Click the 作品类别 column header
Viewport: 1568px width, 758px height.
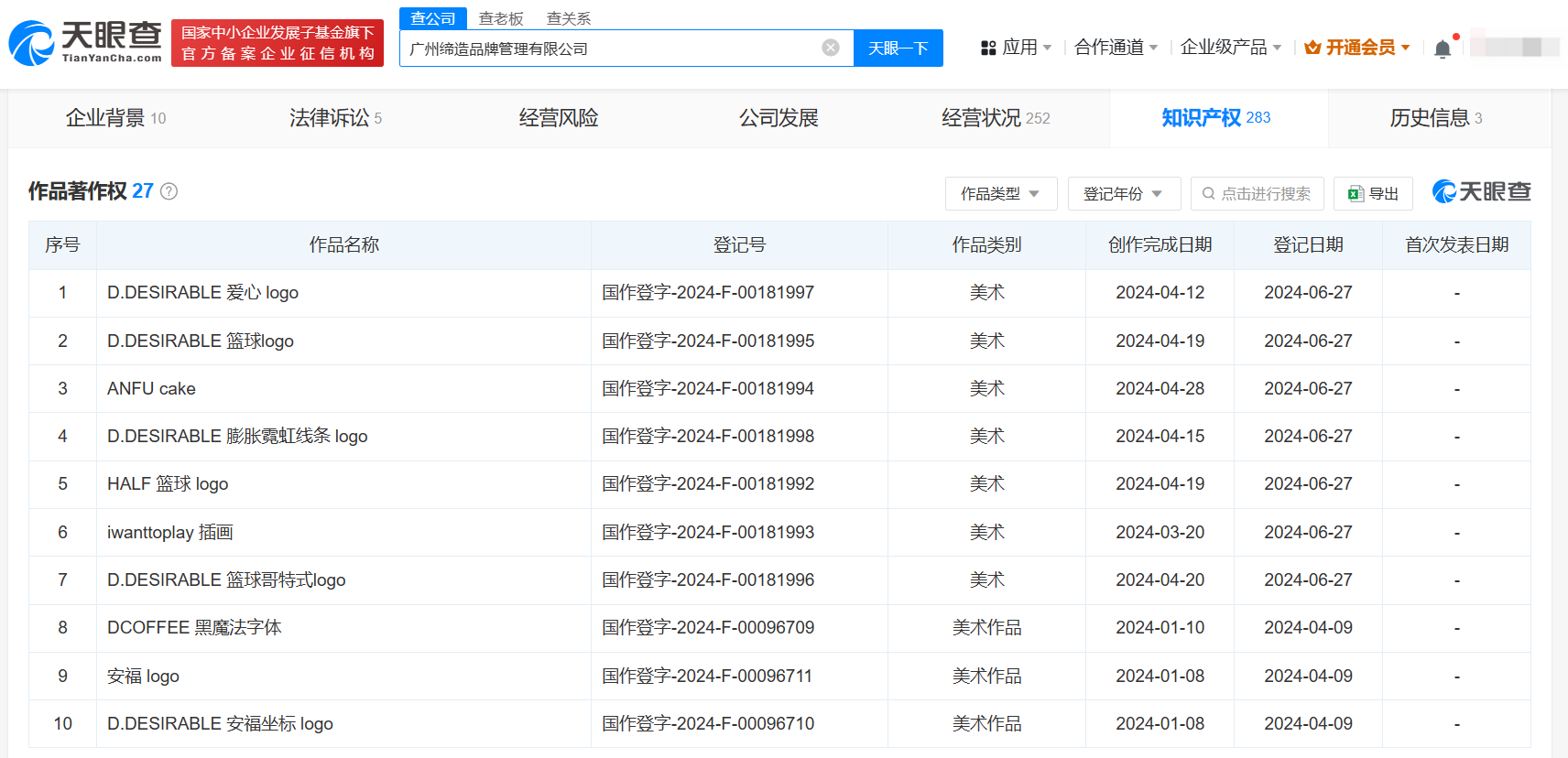(x=986, y=245)
